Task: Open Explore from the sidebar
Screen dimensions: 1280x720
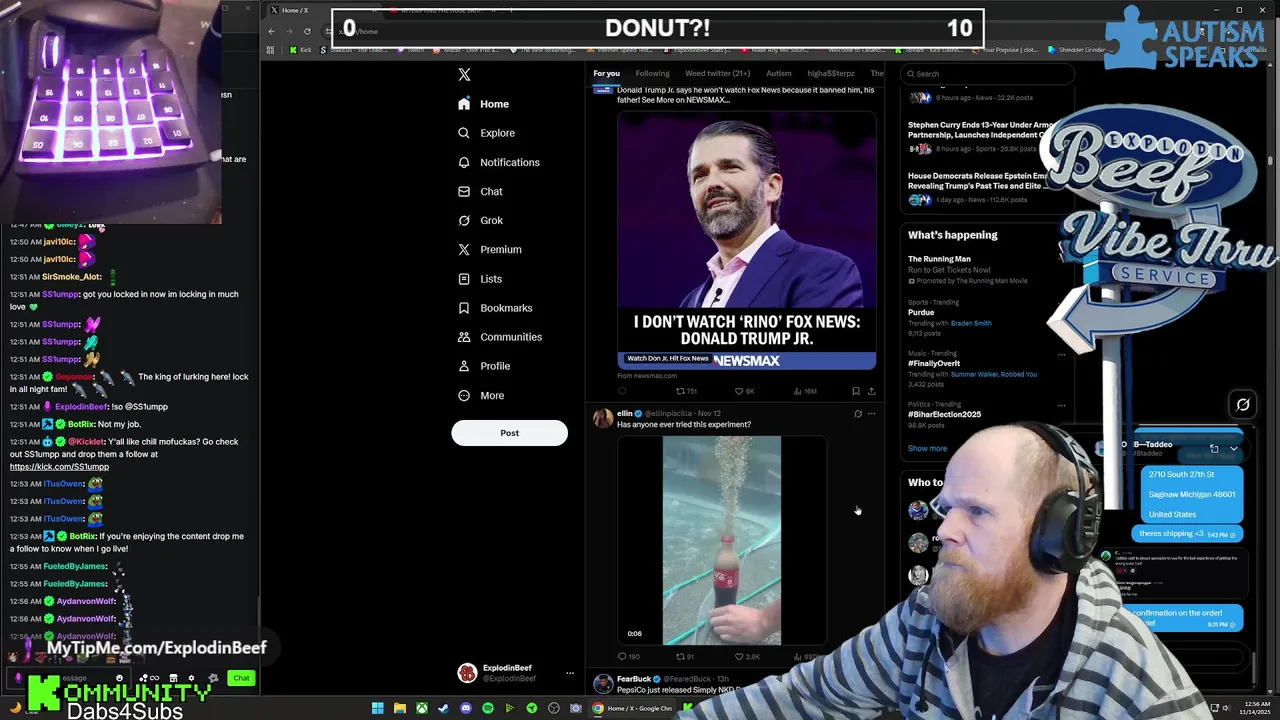Action: (x=486, y=133)
